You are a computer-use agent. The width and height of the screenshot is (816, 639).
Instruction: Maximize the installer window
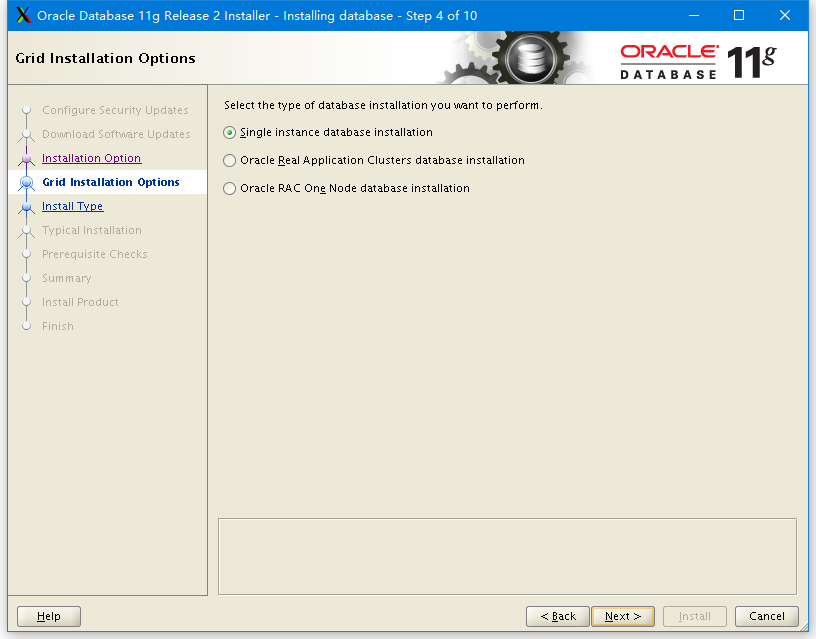(739, 16)
